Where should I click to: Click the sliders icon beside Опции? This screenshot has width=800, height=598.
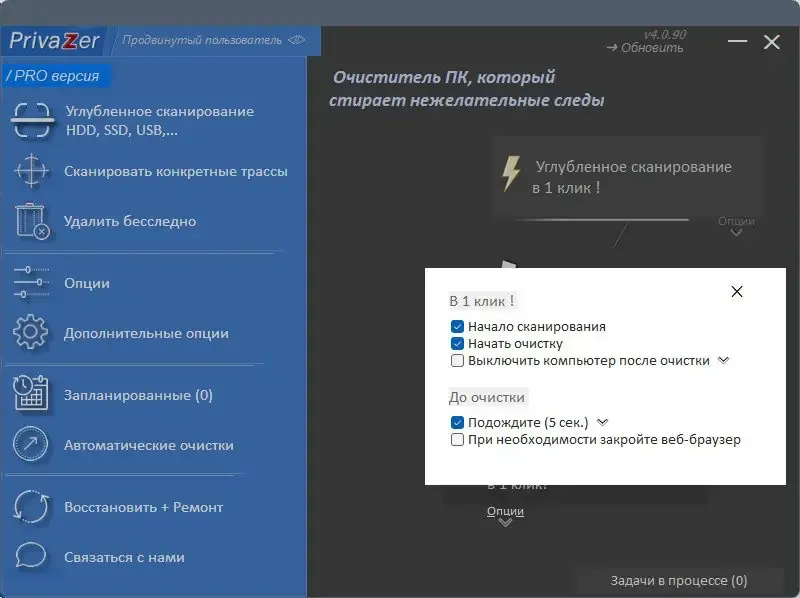pyautogui.click(x=31, y=282)
